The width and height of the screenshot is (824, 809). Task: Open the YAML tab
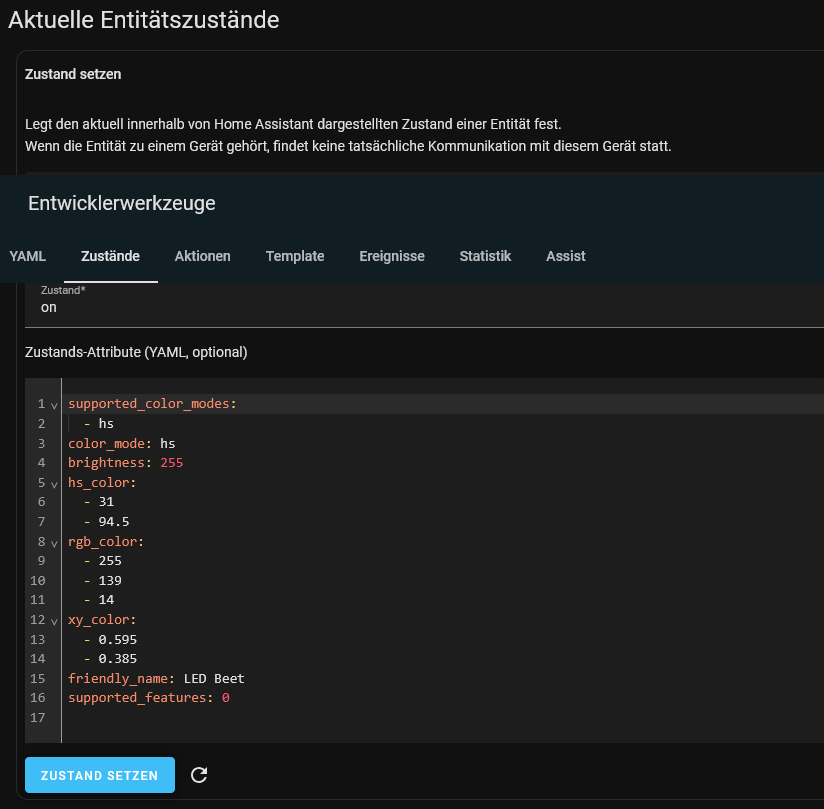28,256
